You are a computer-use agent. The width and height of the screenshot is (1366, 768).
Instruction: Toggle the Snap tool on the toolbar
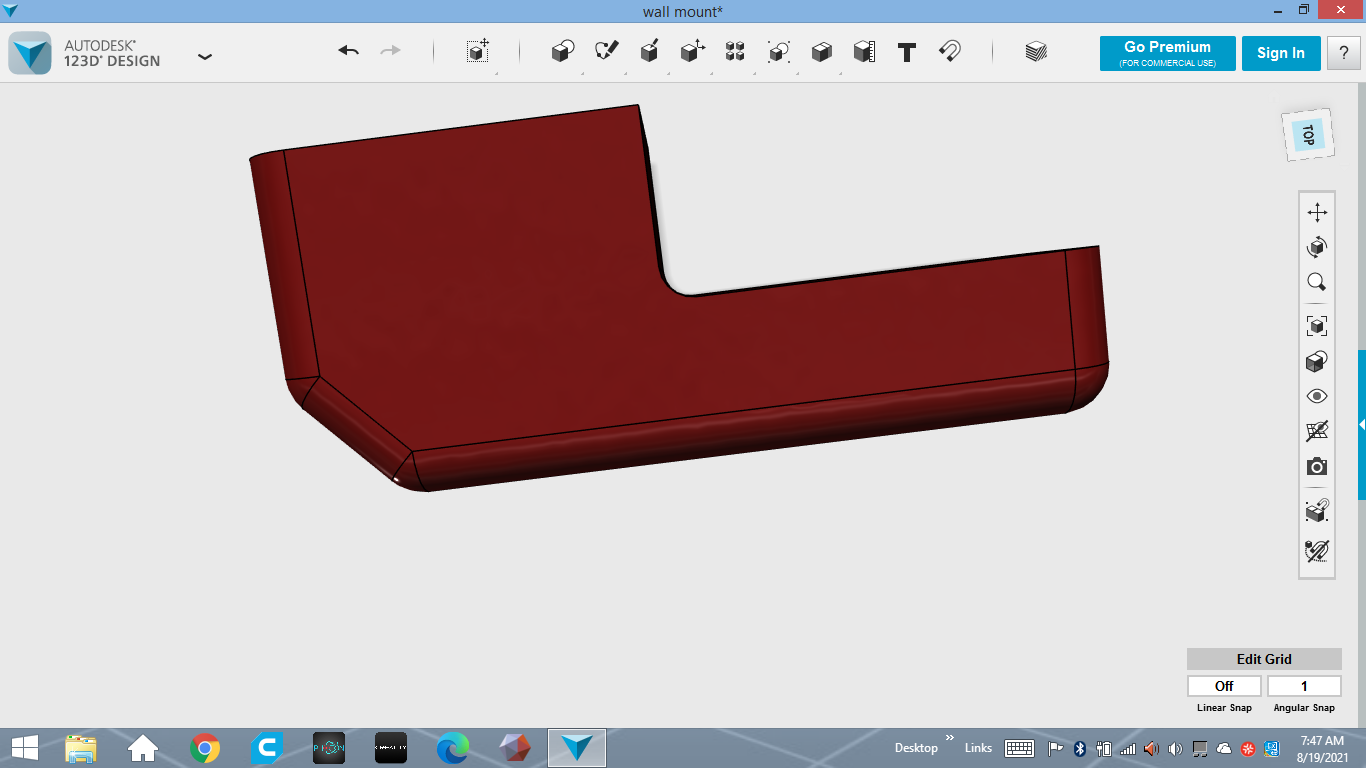pyautogui.click(x=950, y=53)
